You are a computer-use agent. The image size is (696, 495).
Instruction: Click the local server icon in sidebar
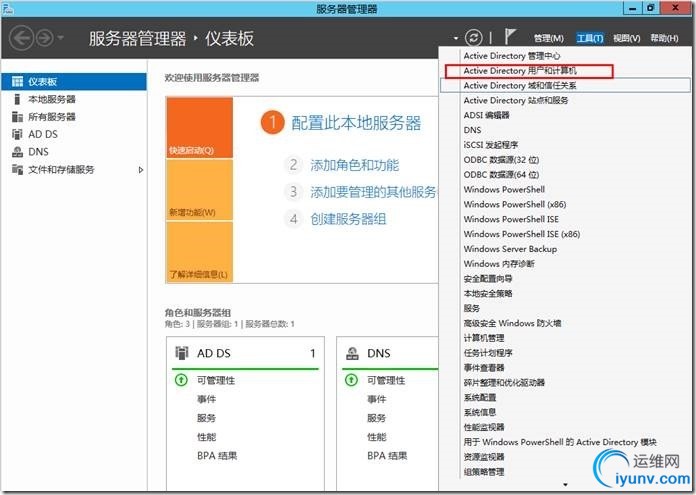pyautogui.click(x=17, y=99)
